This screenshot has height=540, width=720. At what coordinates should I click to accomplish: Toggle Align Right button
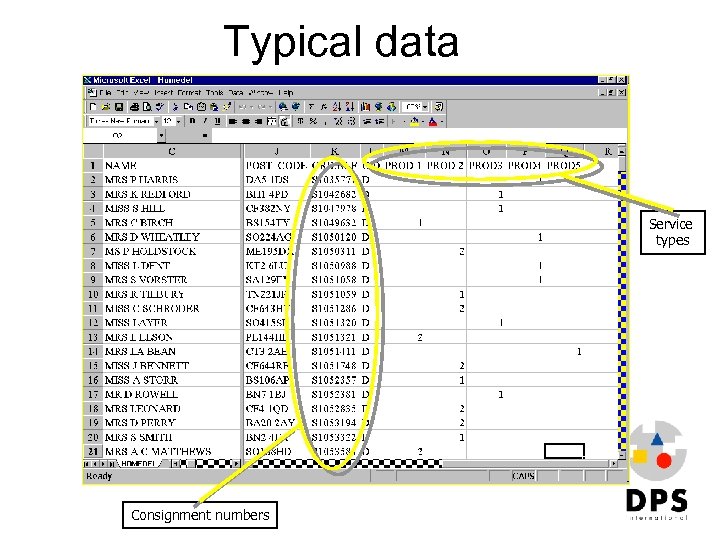tap(259, 121)
